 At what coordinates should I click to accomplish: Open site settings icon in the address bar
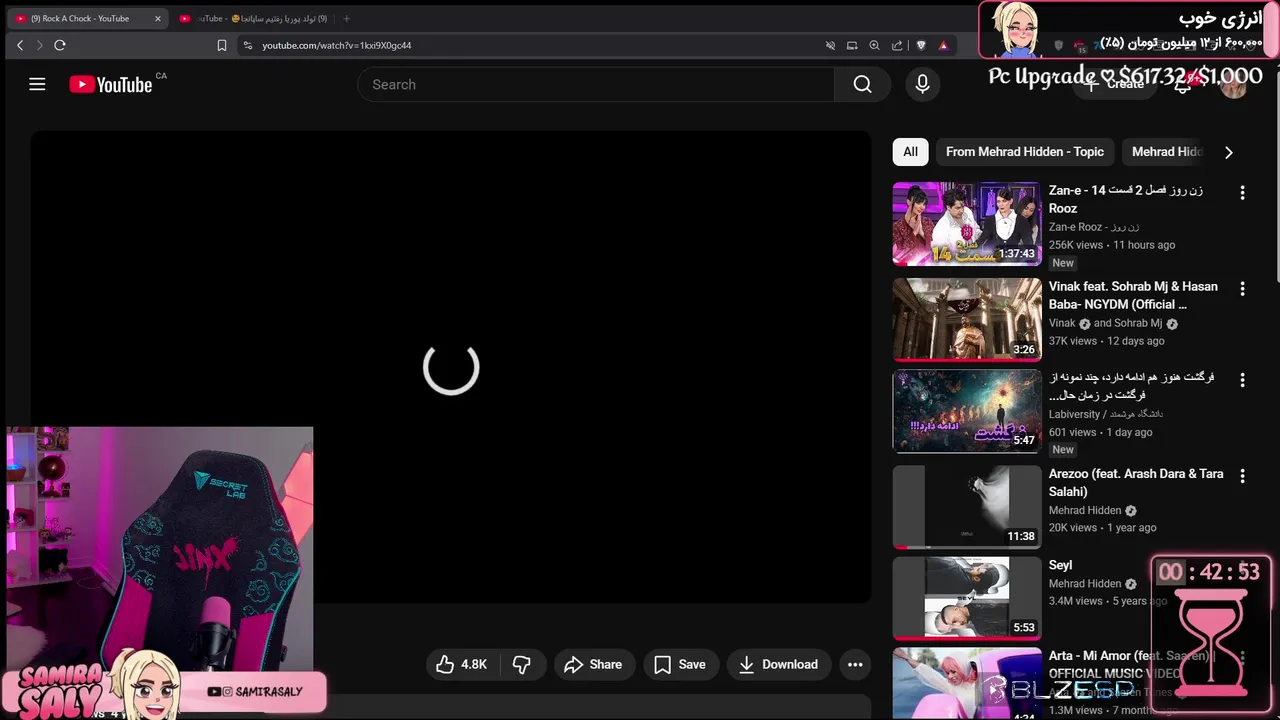[247, 45]
